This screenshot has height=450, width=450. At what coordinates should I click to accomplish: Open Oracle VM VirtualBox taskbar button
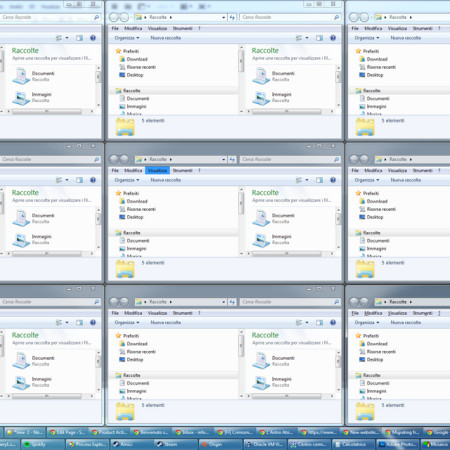point(265,444)
